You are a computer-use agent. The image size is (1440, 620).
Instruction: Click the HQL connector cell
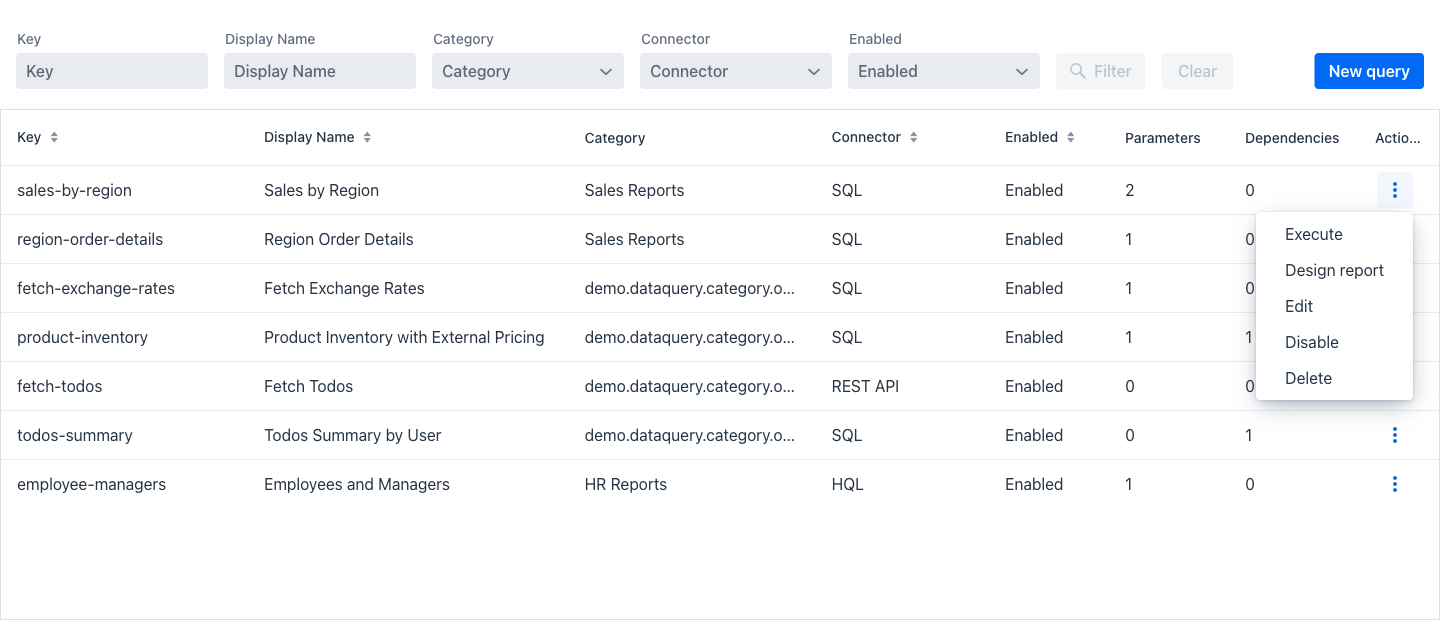click(x=847, y=484)
